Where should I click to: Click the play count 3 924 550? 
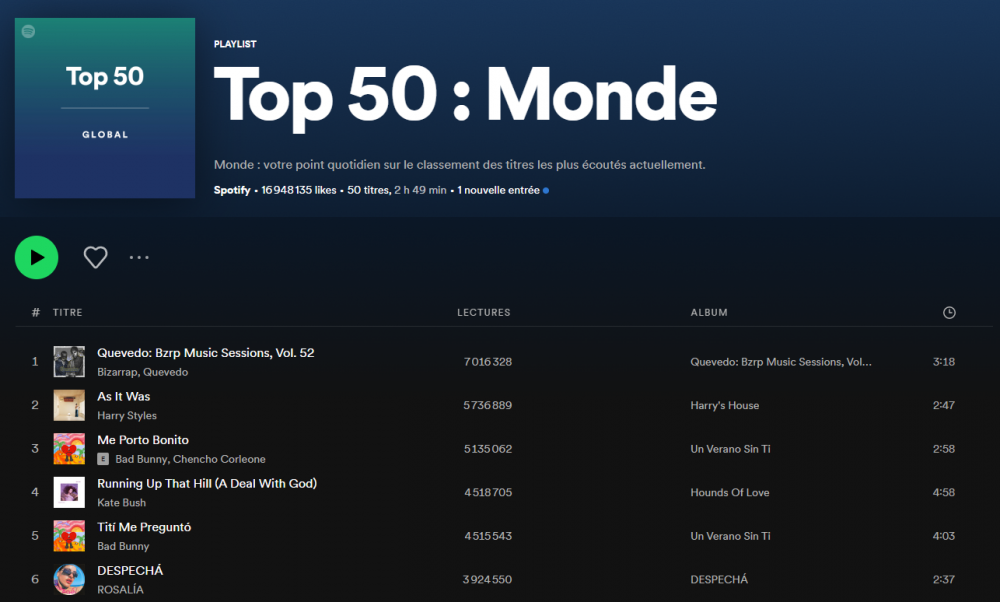click(x=487, y=580)
